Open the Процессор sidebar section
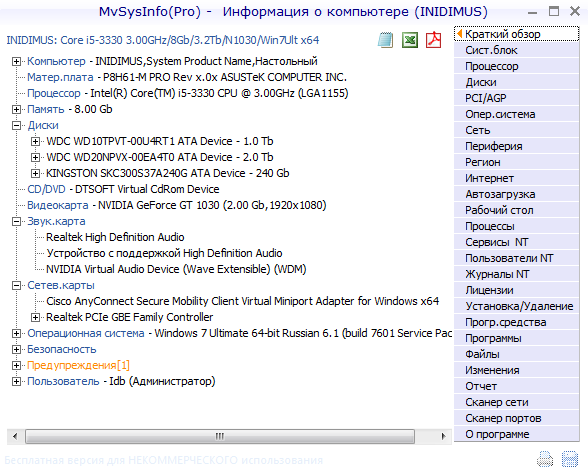The height and width of the screenshot is (472, 588). coord(516,66)
